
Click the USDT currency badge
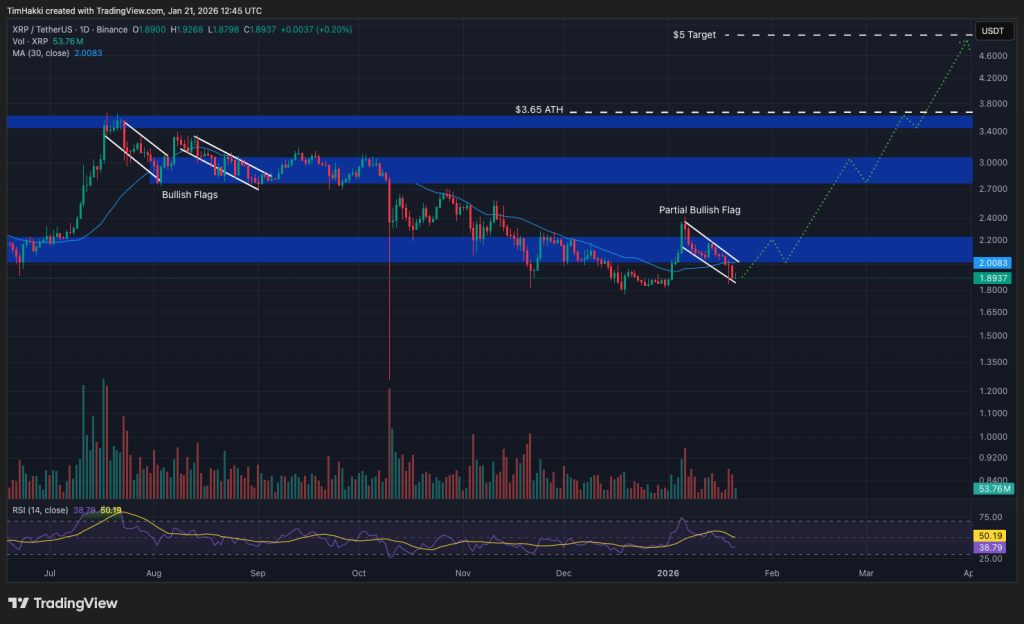pos(992,31)
